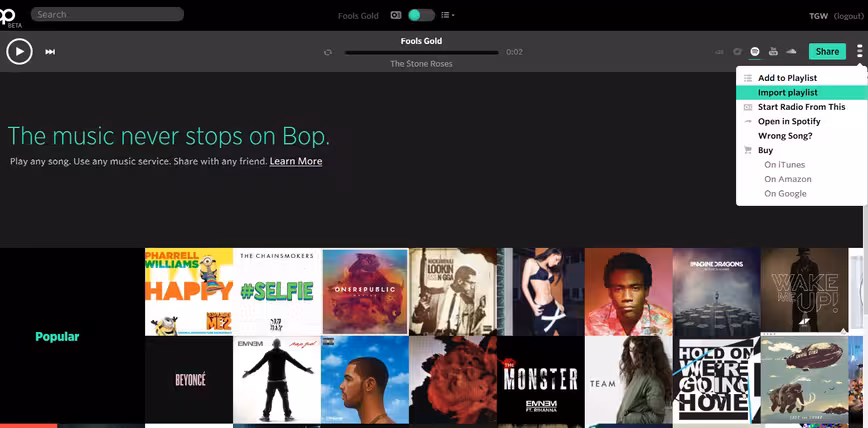Open the Wake Me Up cover
The image size is (868, 428).
[x=804, y=292]
